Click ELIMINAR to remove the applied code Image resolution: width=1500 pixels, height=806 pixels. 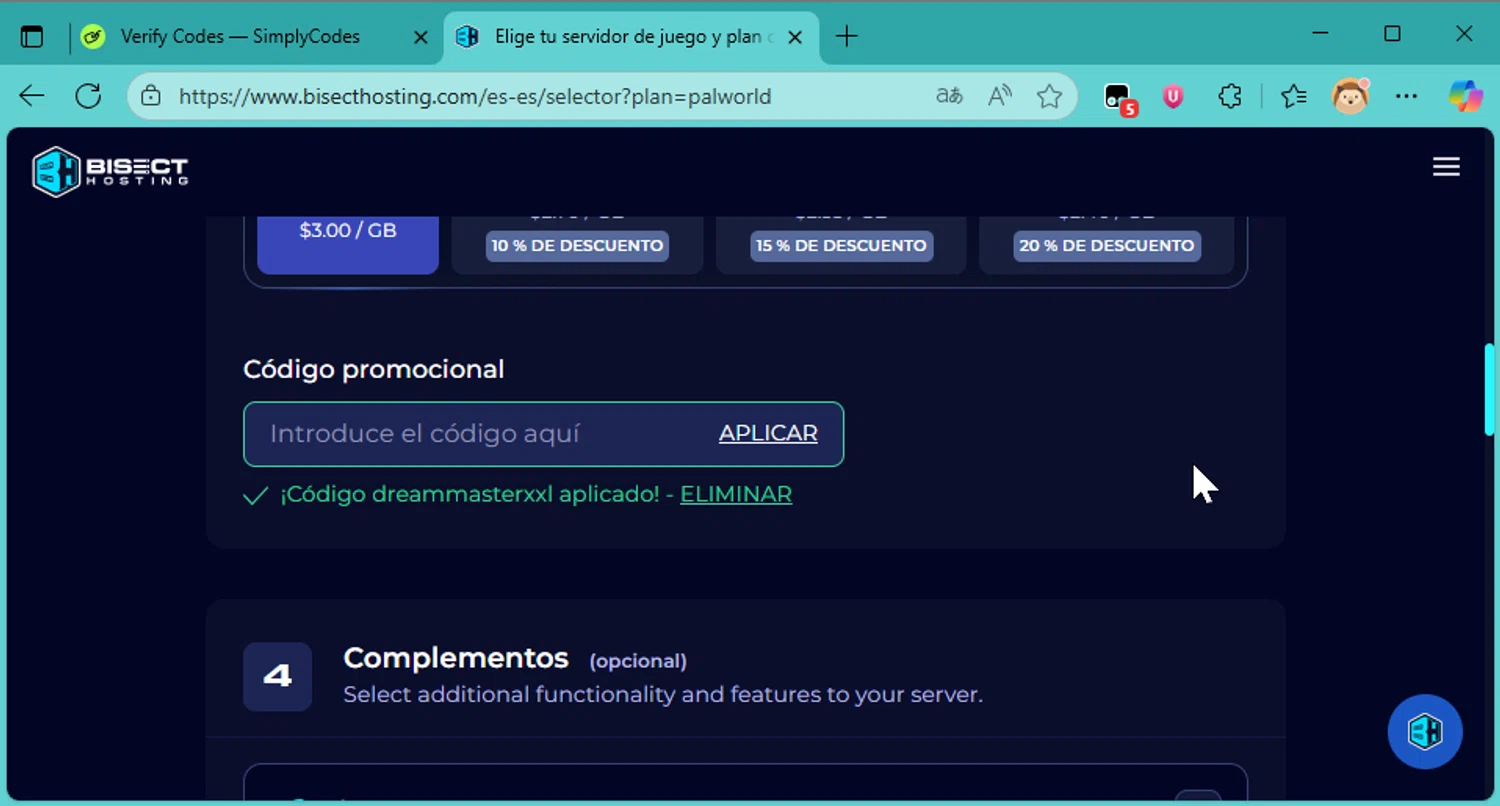[x=736, y=494]
